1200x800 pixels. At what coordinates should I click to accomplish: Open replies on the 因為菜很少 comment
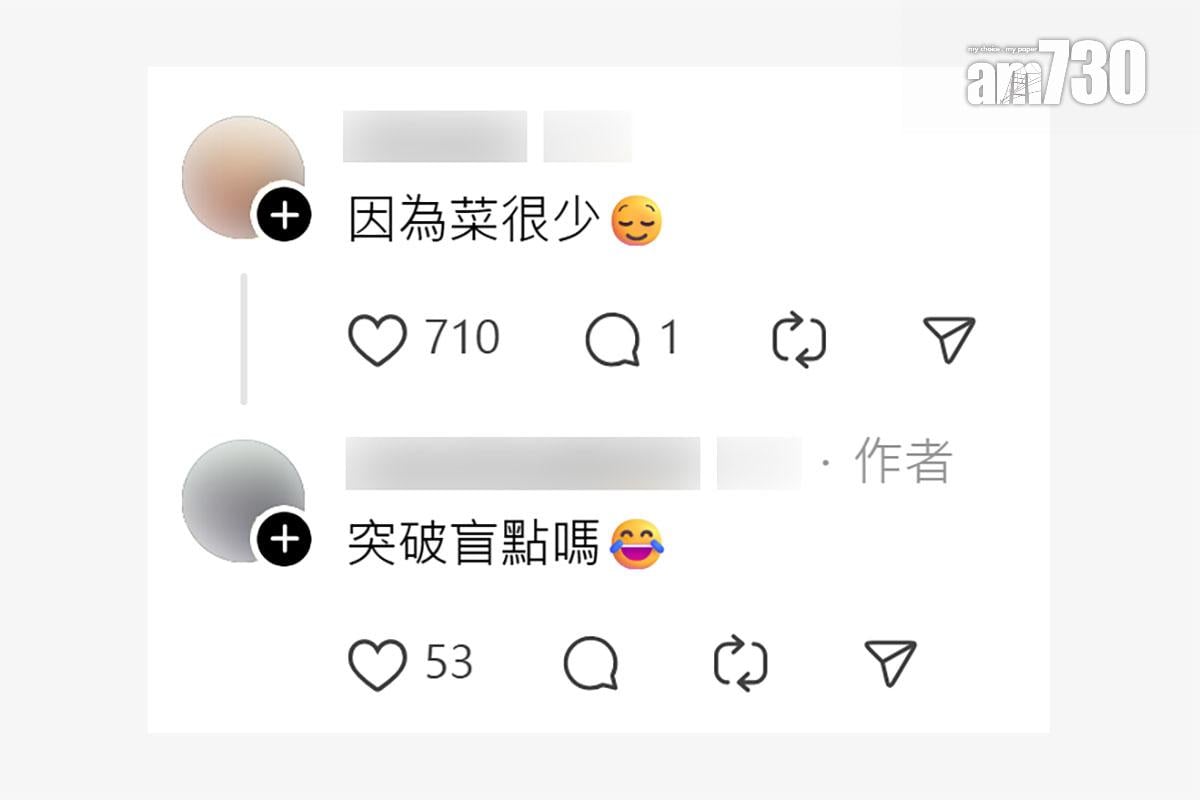pos(613,340)
